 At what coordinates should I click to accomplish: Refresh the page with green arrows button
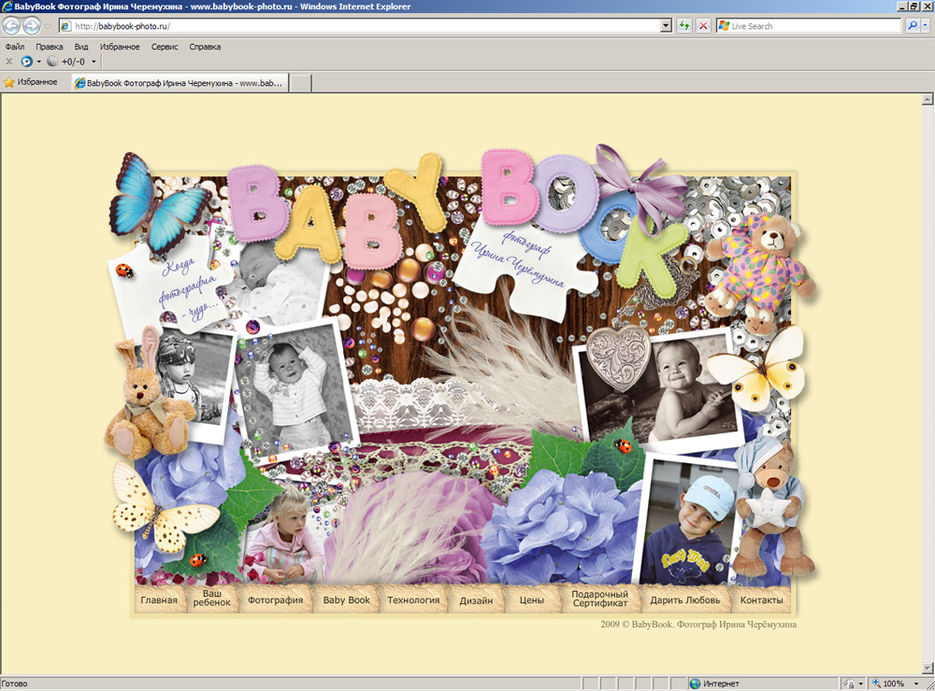click(x=684, y=26)
